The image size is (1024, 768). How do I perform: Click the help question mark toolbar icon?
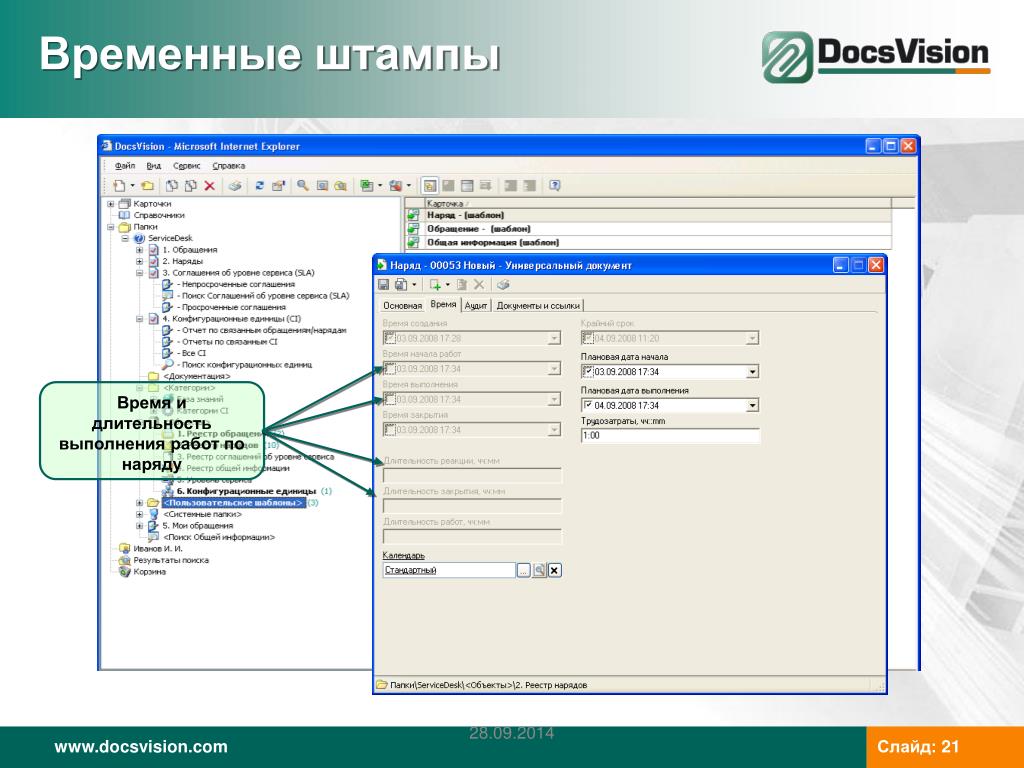(x=554, y=186)
